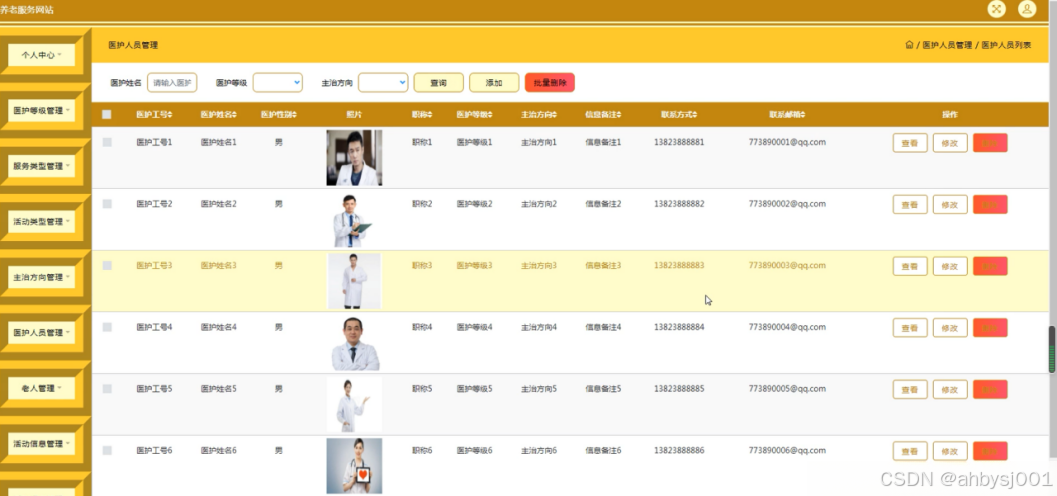The height and width of the screenshot is (496, 1057).
Task: Click red delete button for 医护工号4
Action: 990,328
